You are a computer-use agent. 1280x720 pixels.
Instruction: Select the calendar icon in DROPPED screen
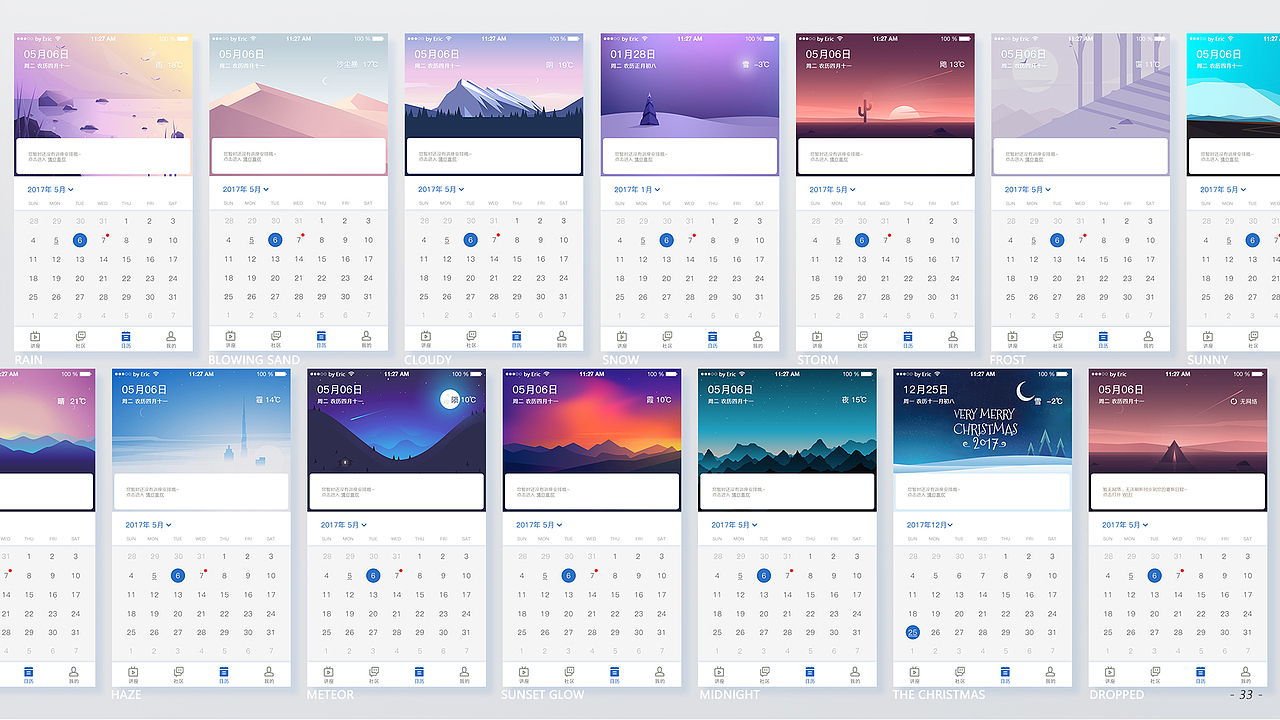pyautogui.click(x=1201, y=672)
